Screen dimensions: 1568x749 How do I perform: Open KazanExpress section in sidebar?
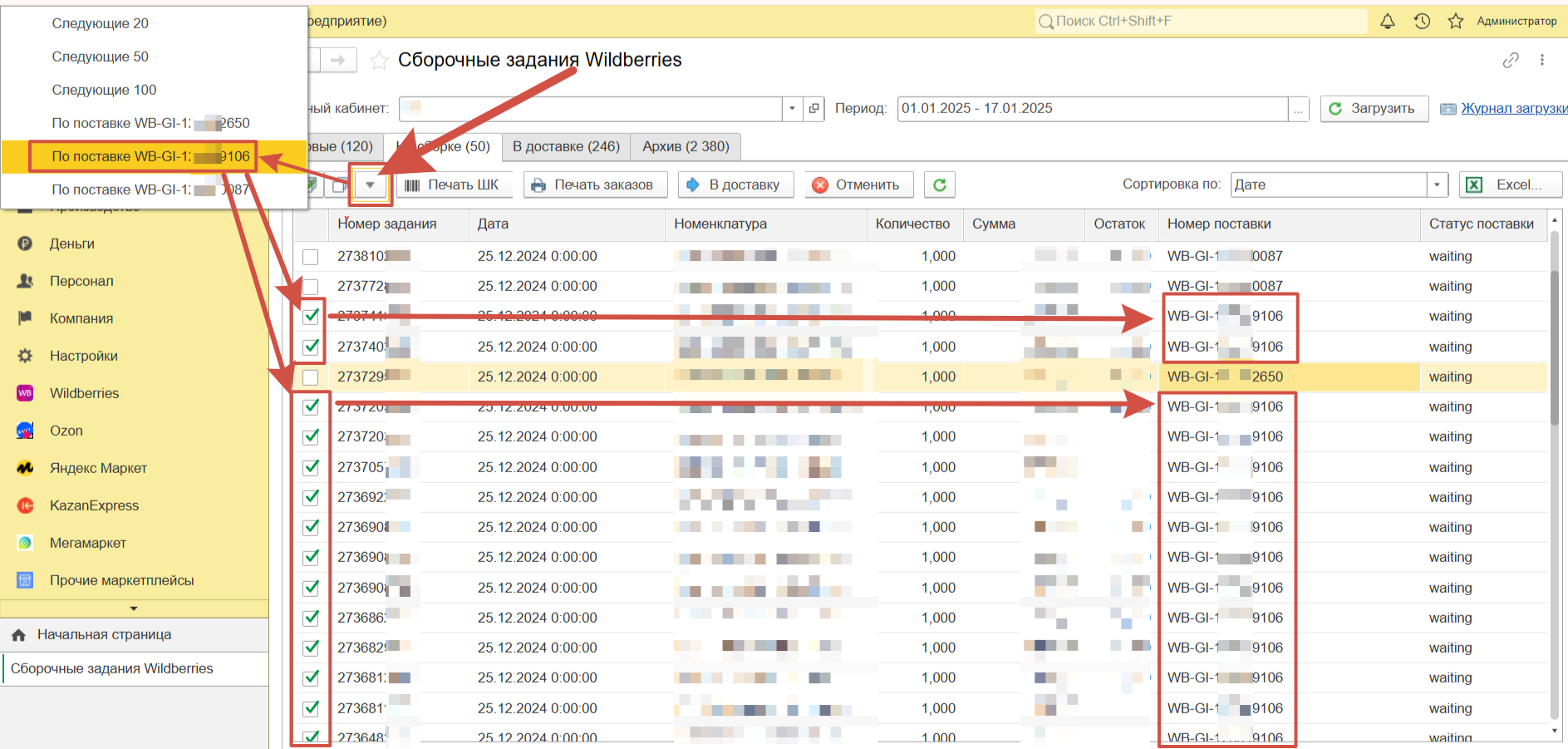tap(94, 505)
